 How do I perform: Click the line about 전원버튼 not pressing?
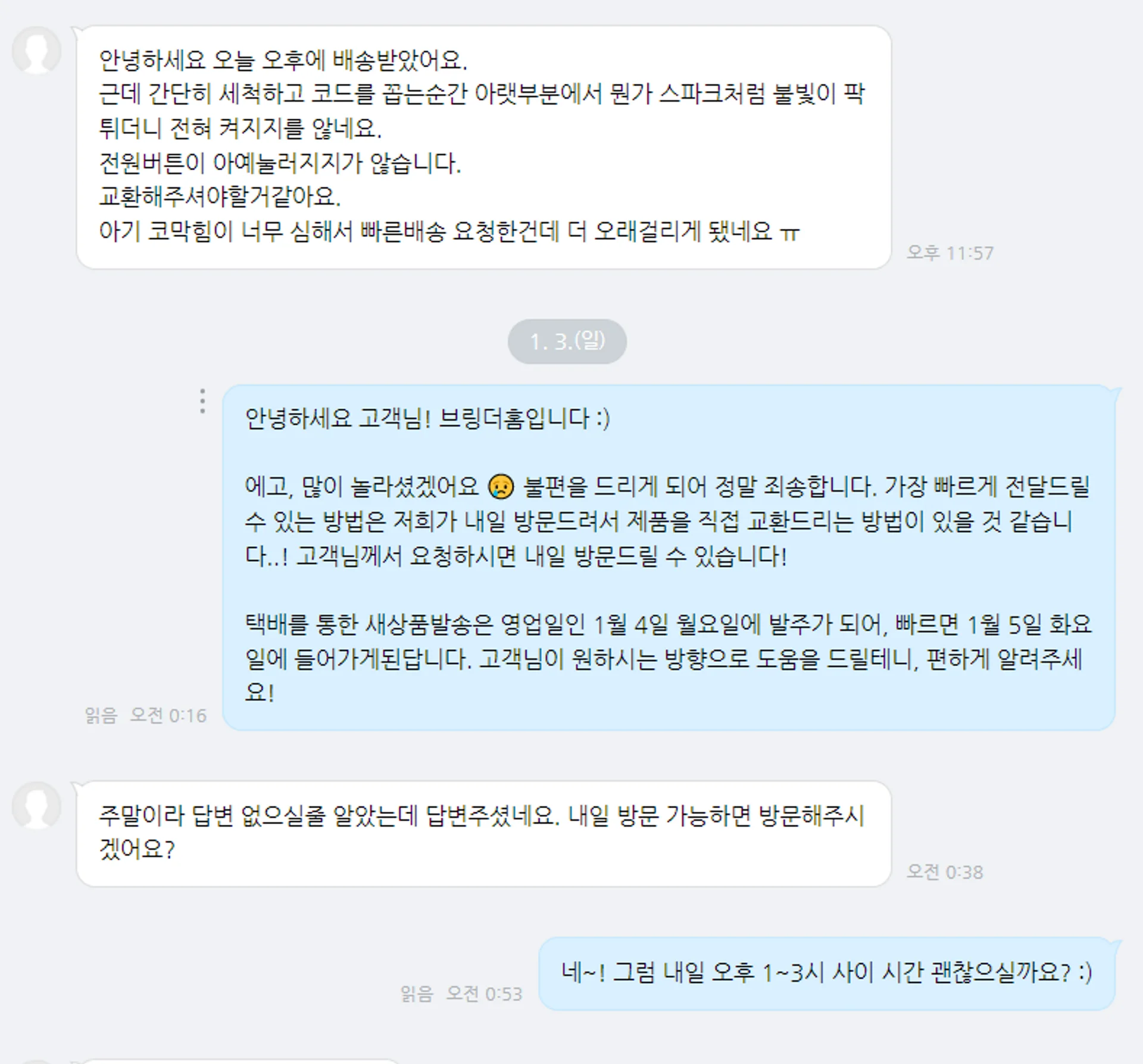[x=280, y=162]
